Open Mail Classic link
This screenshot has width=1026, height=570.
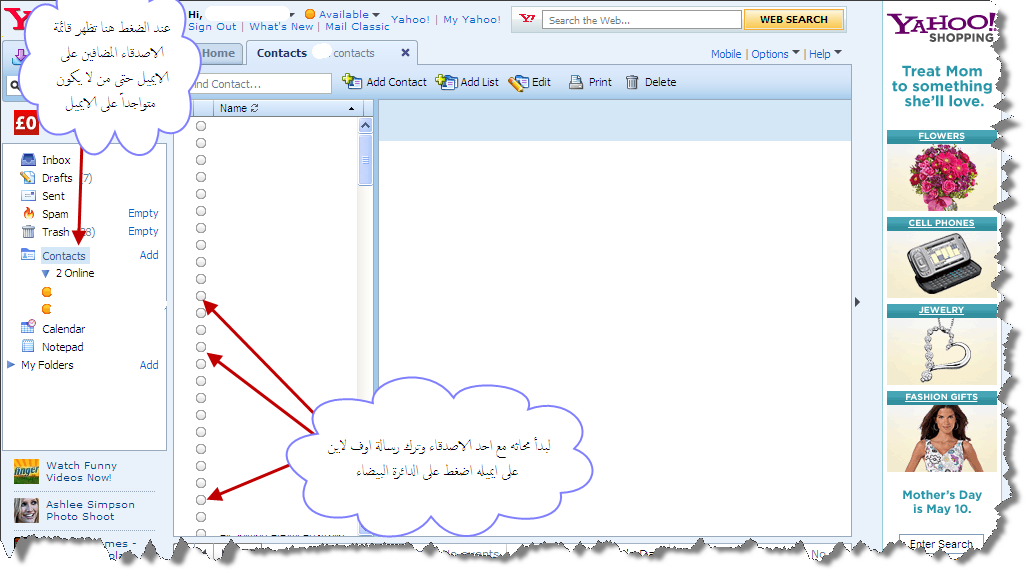tap(357, 26)
